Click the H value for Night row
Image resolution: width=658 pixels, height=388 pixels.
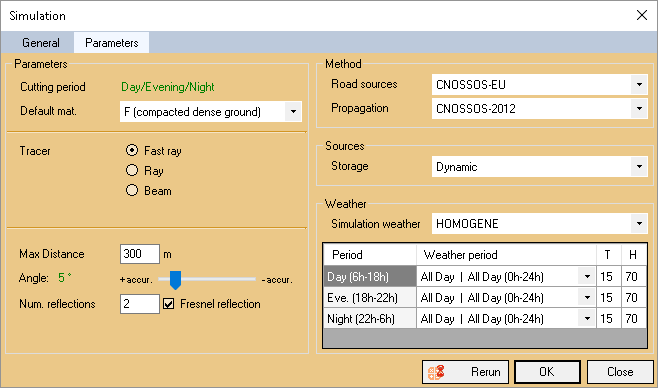tap(633, 318)
